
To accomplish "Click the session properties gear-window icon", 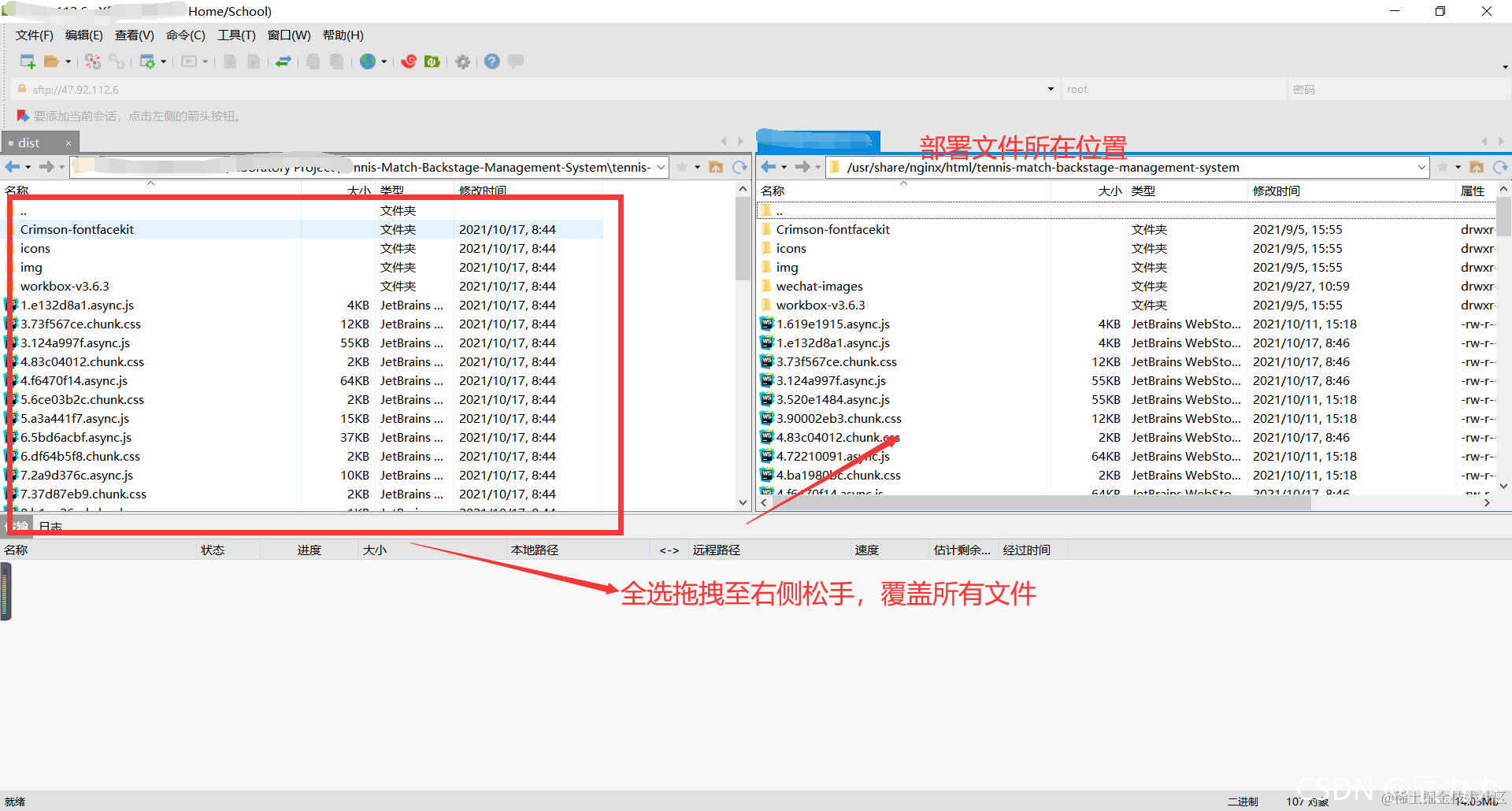I will [147, 61].
